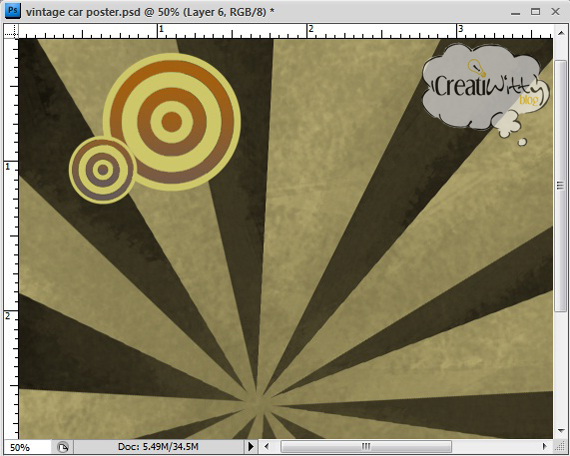The width and height of the screenshot is (570, 456).
Task: Click the horizontal scrollbar left arrow
Action: [266, 446]
